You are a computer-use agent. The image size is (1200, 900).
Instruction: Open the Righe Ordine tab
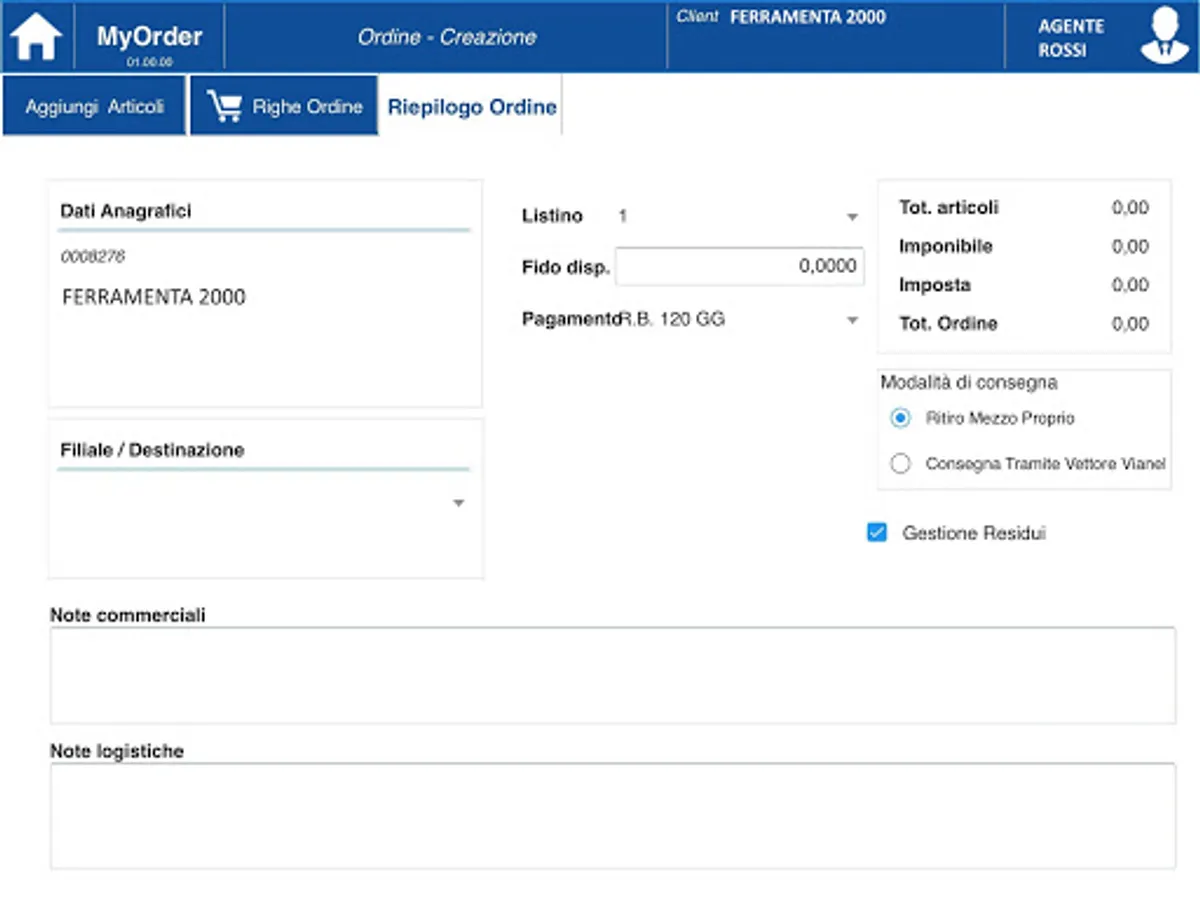[284, 106]
